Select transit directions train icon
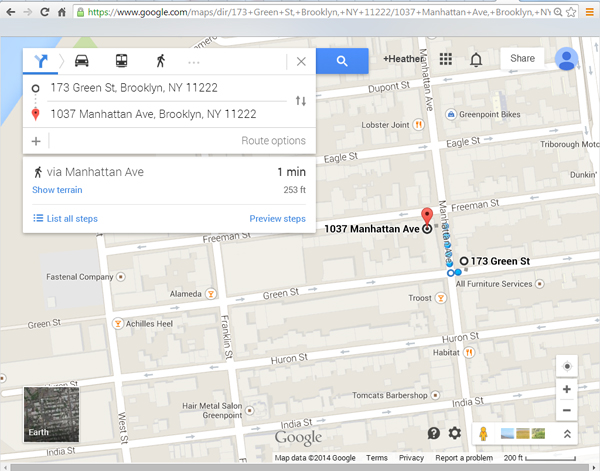This screenshot has height=471, width=600. point(121,61)
